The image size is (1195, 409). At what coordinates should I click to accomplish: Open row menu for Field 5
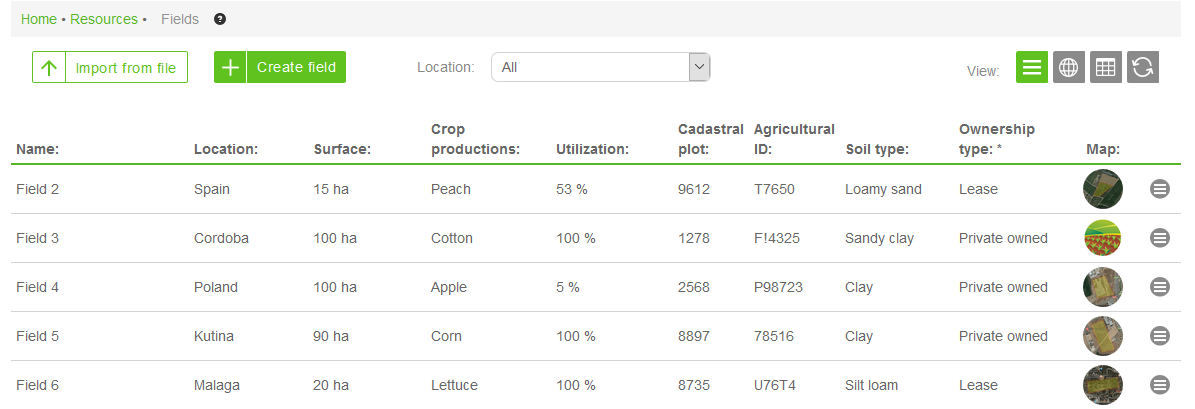(x=1160, y=336)
